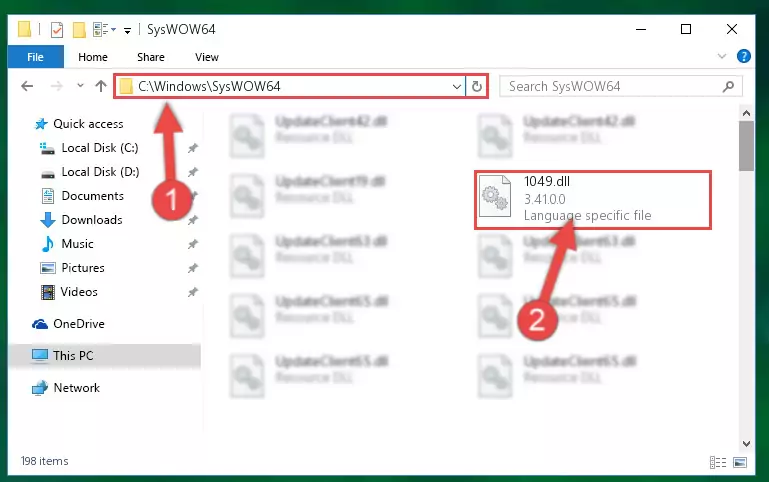
Task: Expand the ribbon with the chevron
Action: point(721,56)
